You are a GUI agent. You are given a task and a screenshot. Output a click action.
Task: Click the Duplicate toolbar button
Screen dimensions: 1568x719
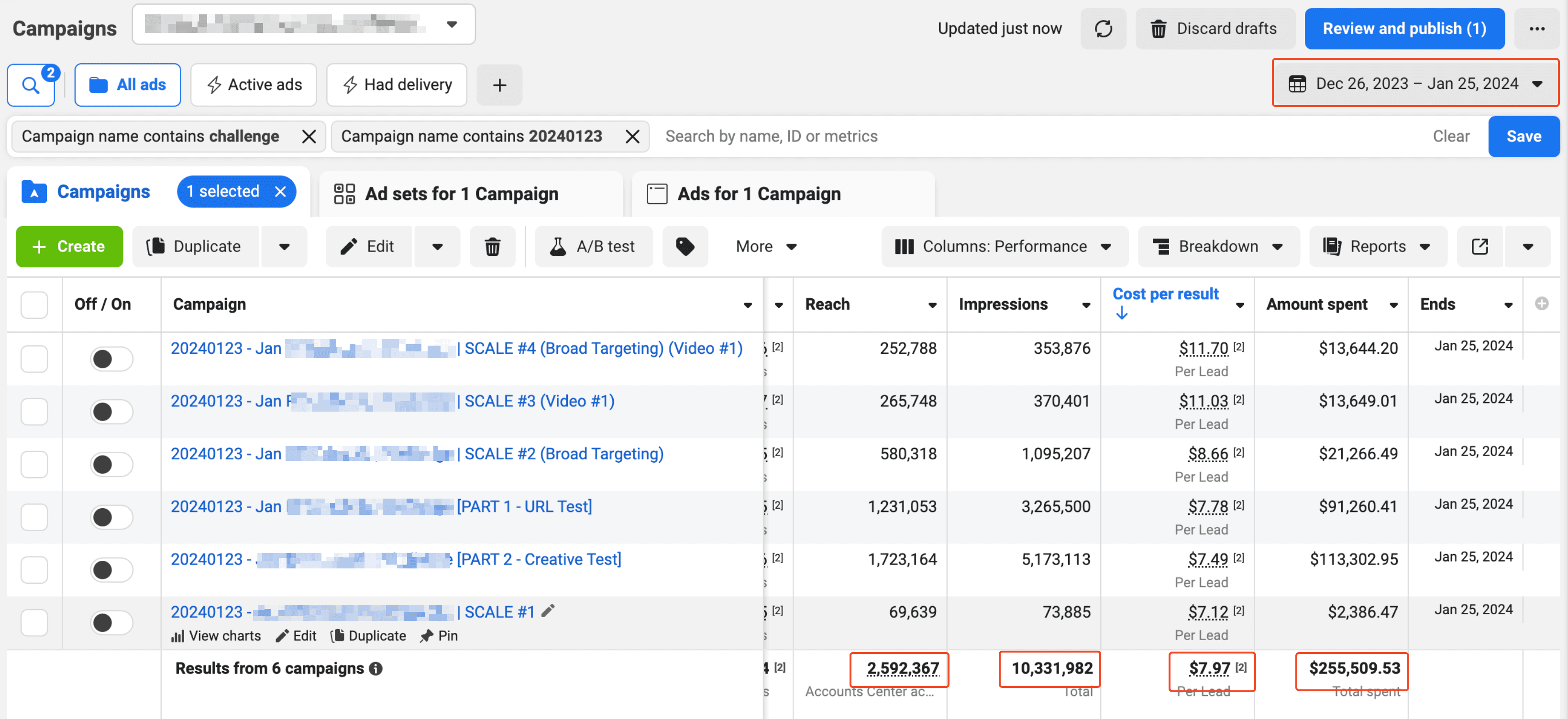[x=195, y=246]
